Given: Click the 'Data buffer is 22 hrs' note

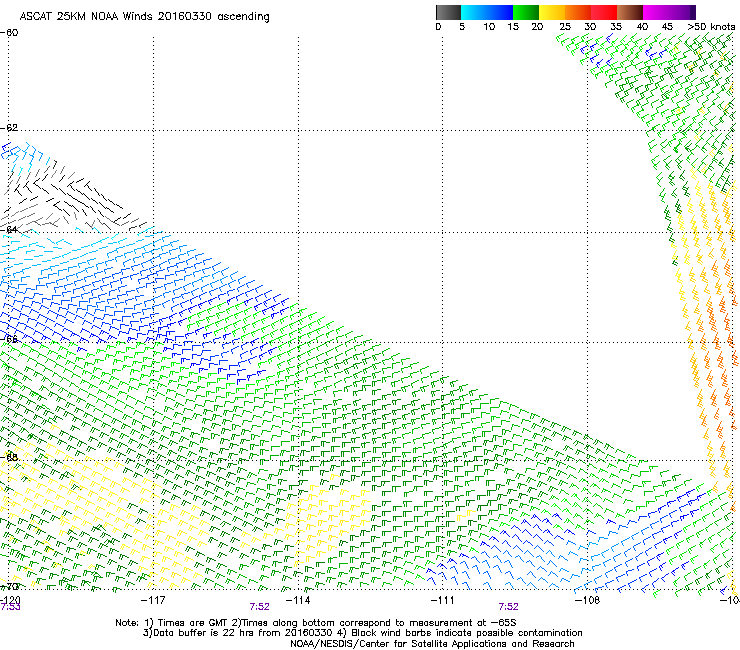Looking at the screenshot, I should click(362, 633).
